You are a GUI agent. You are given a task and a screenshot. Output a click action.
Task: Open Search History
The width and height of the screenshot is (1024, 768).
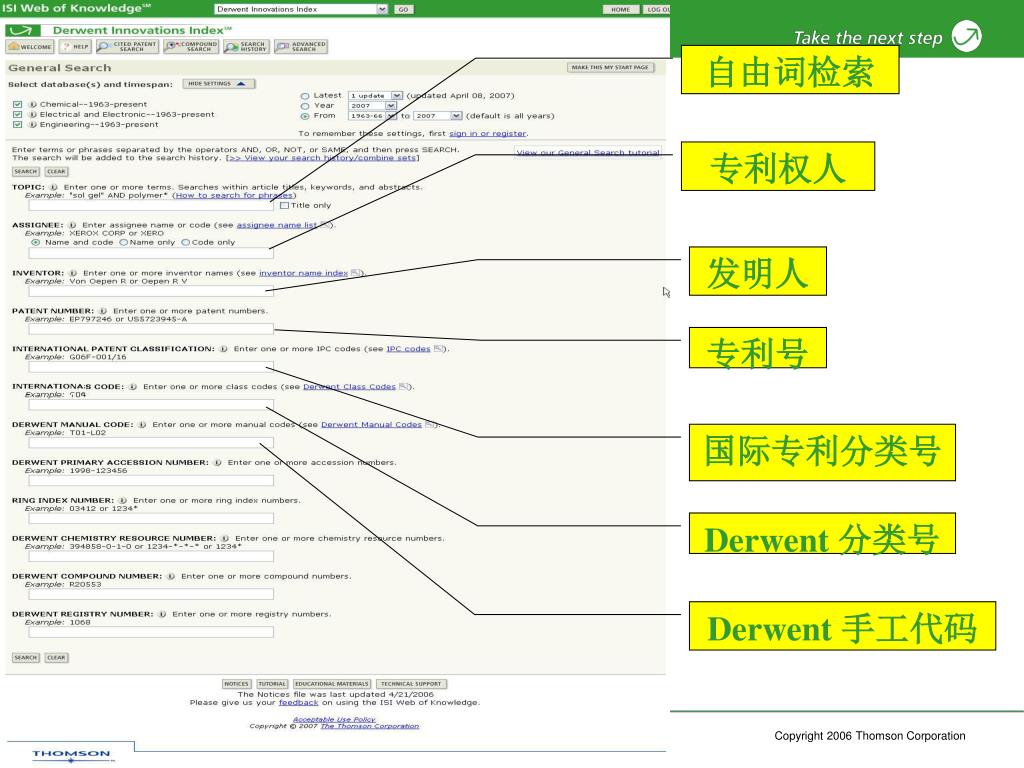(246, 46)
